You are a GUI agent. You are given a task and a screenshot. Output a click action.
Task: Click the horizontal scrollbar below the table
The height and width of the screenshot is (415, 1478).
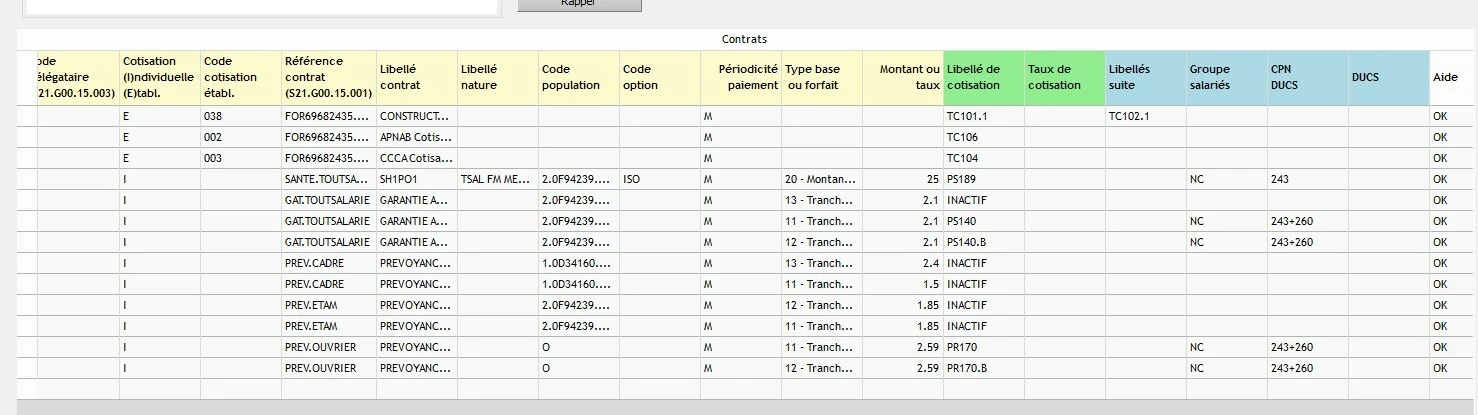point(739,407)
